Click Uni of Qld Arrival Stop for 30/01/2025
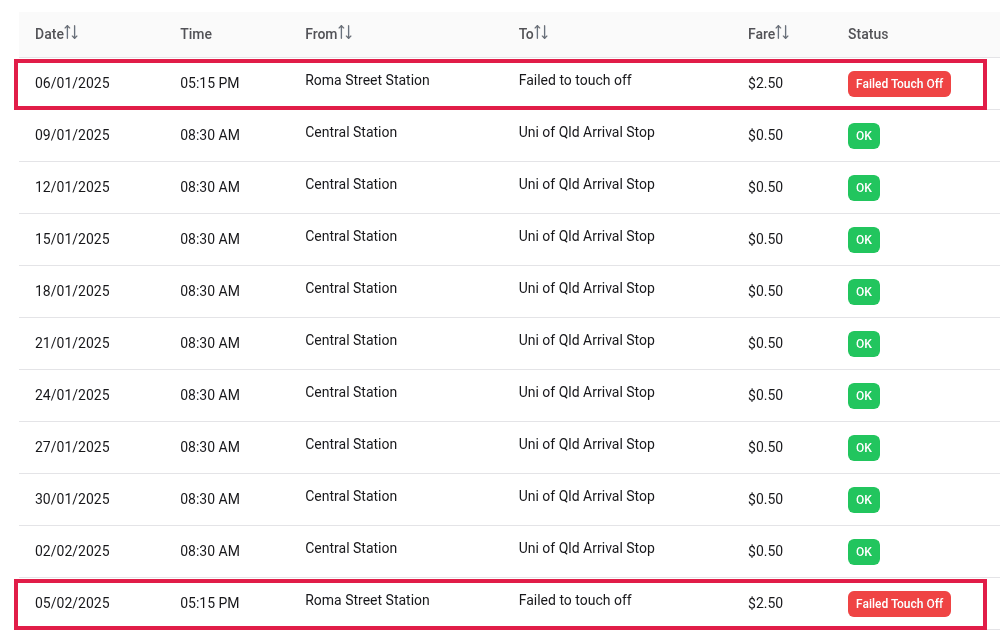 (x=587, y=496)
